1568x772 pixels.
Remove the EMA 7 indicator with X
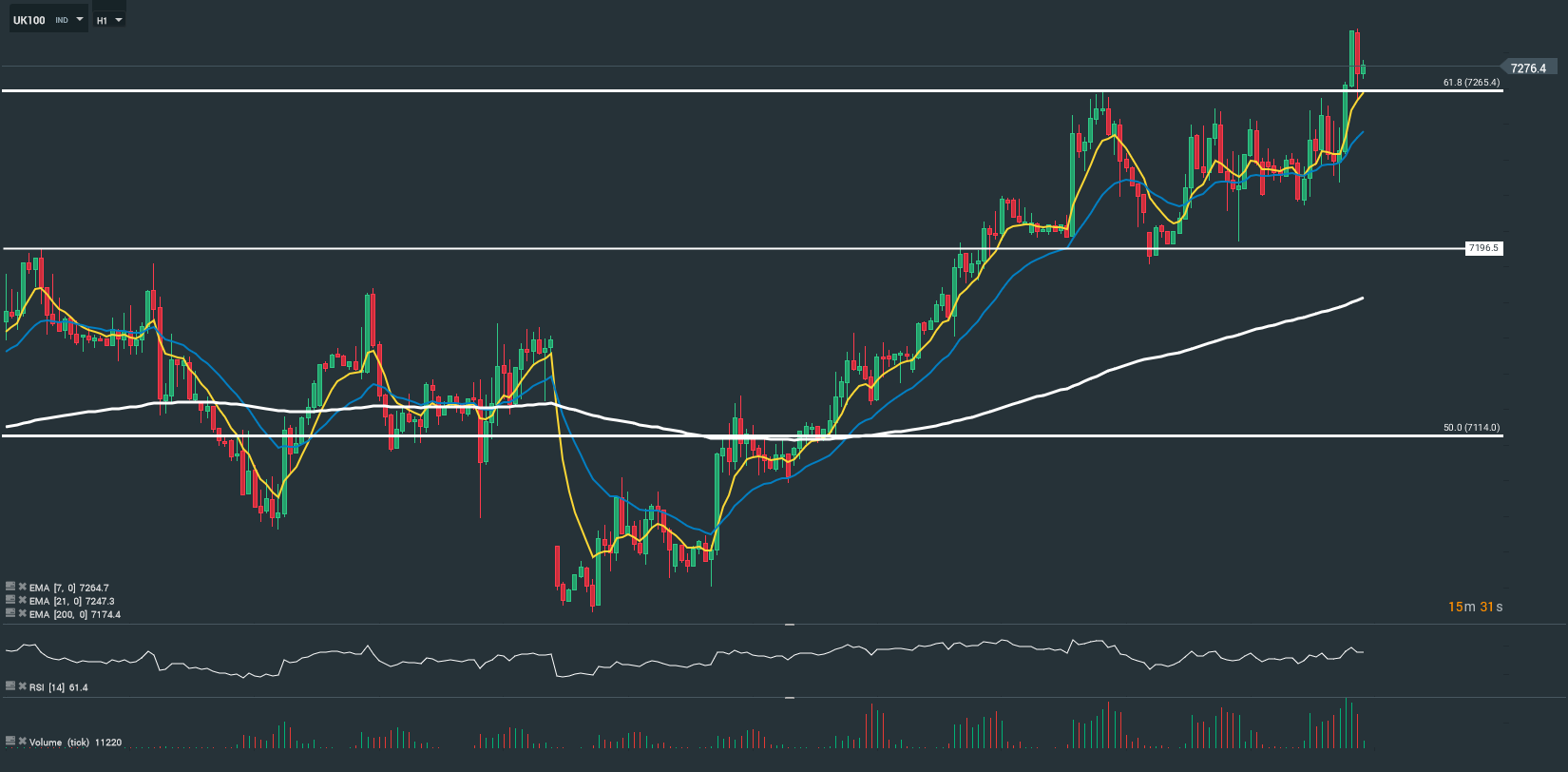[22, 588]
